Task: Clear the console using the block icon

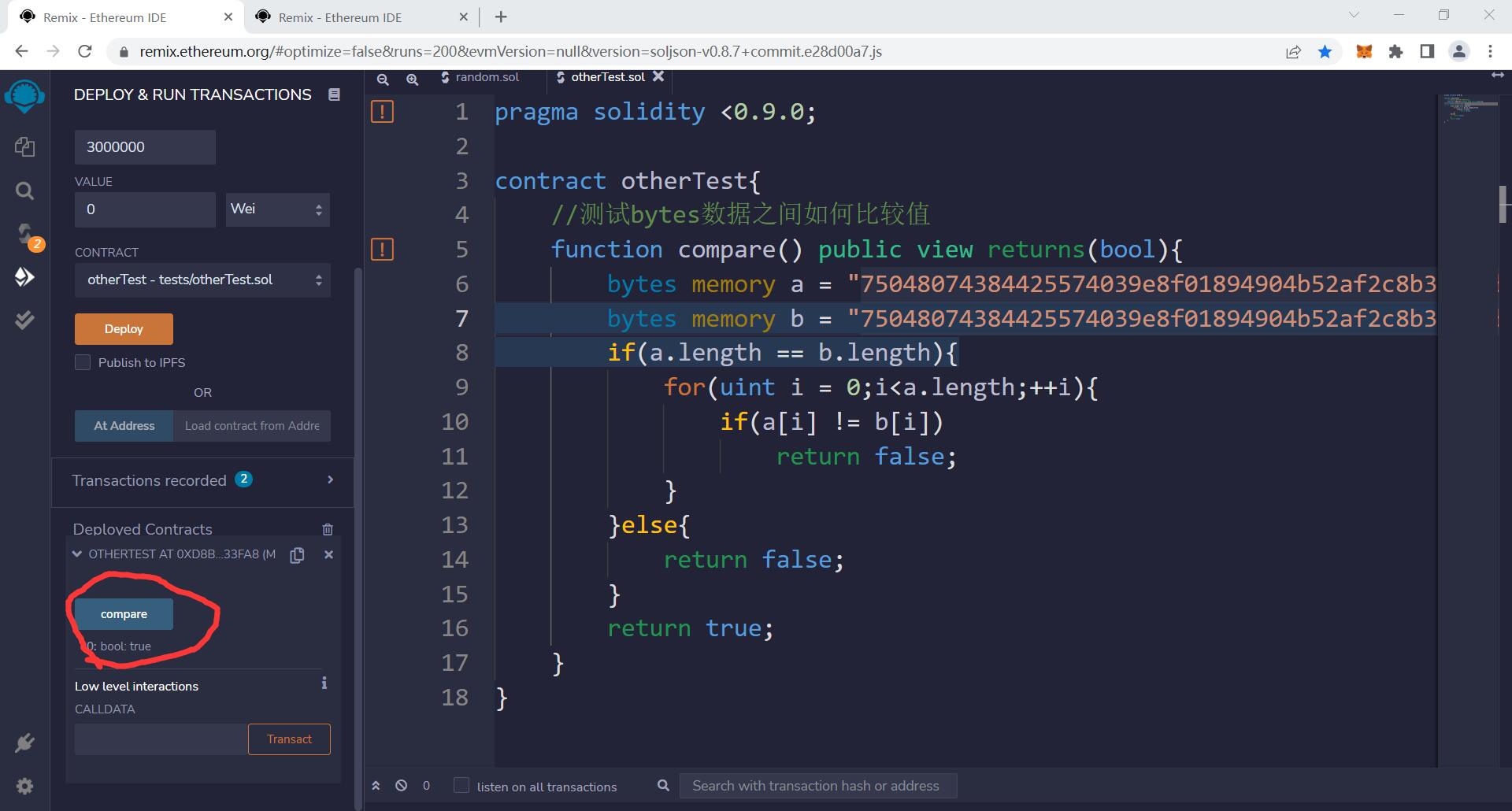Action: [x=402, y=785]
